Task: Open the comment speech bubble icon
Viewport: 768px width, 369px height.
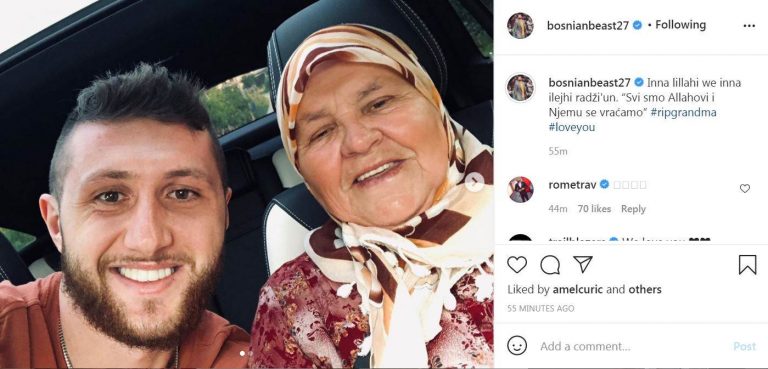Action: click(x=550, y=265)
